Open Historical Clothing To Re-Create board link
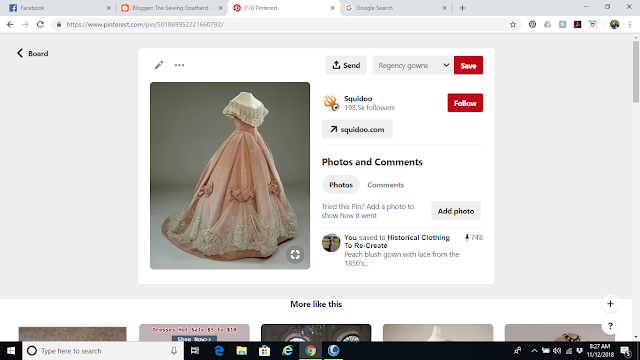 click(x=397, y=241)
